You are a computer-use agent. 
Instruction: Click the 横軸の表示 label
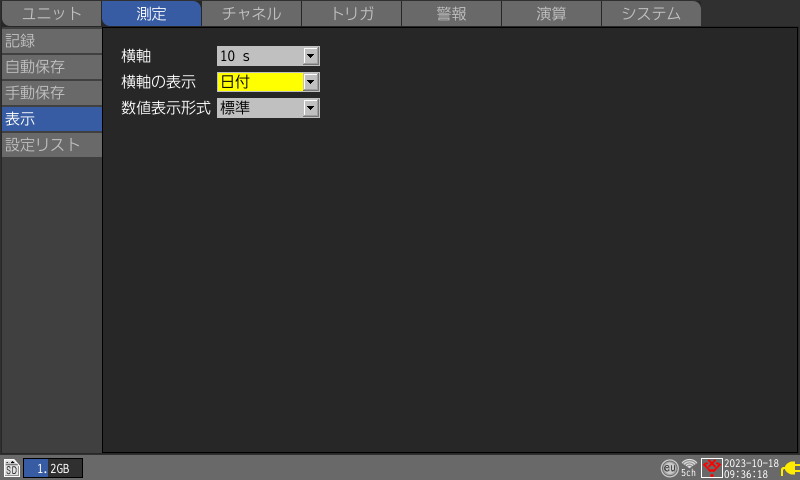(x=159, y=82)
